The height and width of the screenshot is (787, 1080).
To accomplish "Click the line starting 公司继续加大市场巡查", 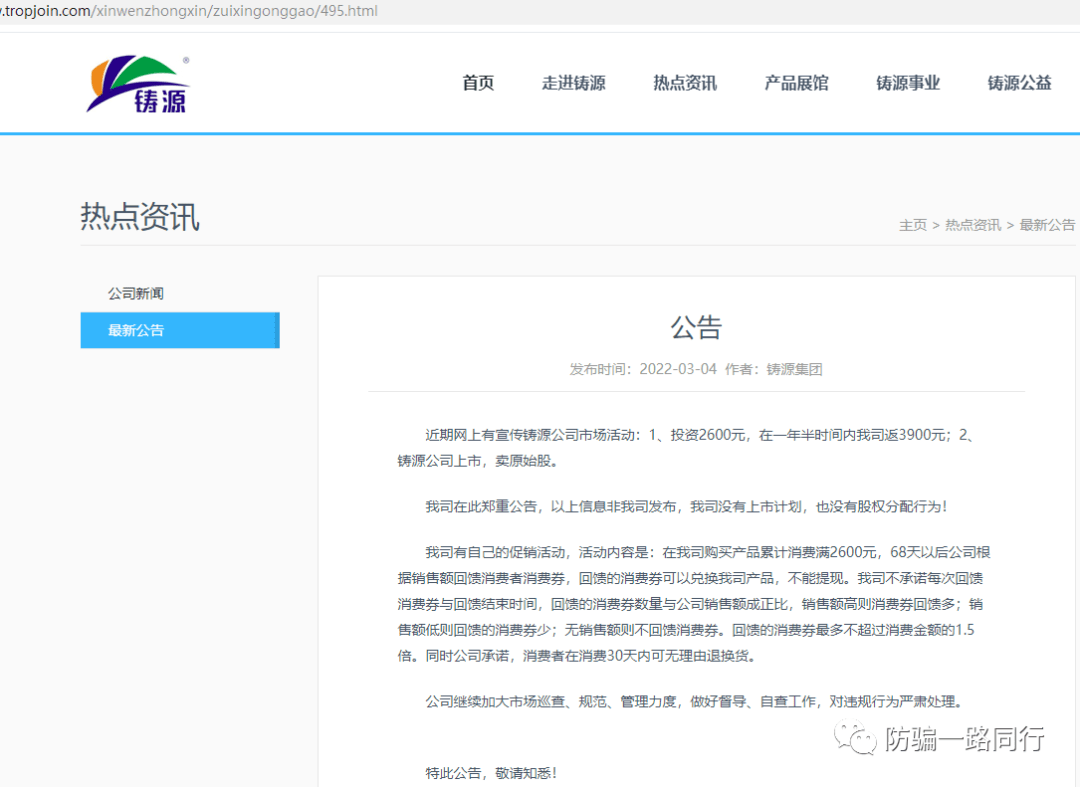I will [x=693, y=702].
